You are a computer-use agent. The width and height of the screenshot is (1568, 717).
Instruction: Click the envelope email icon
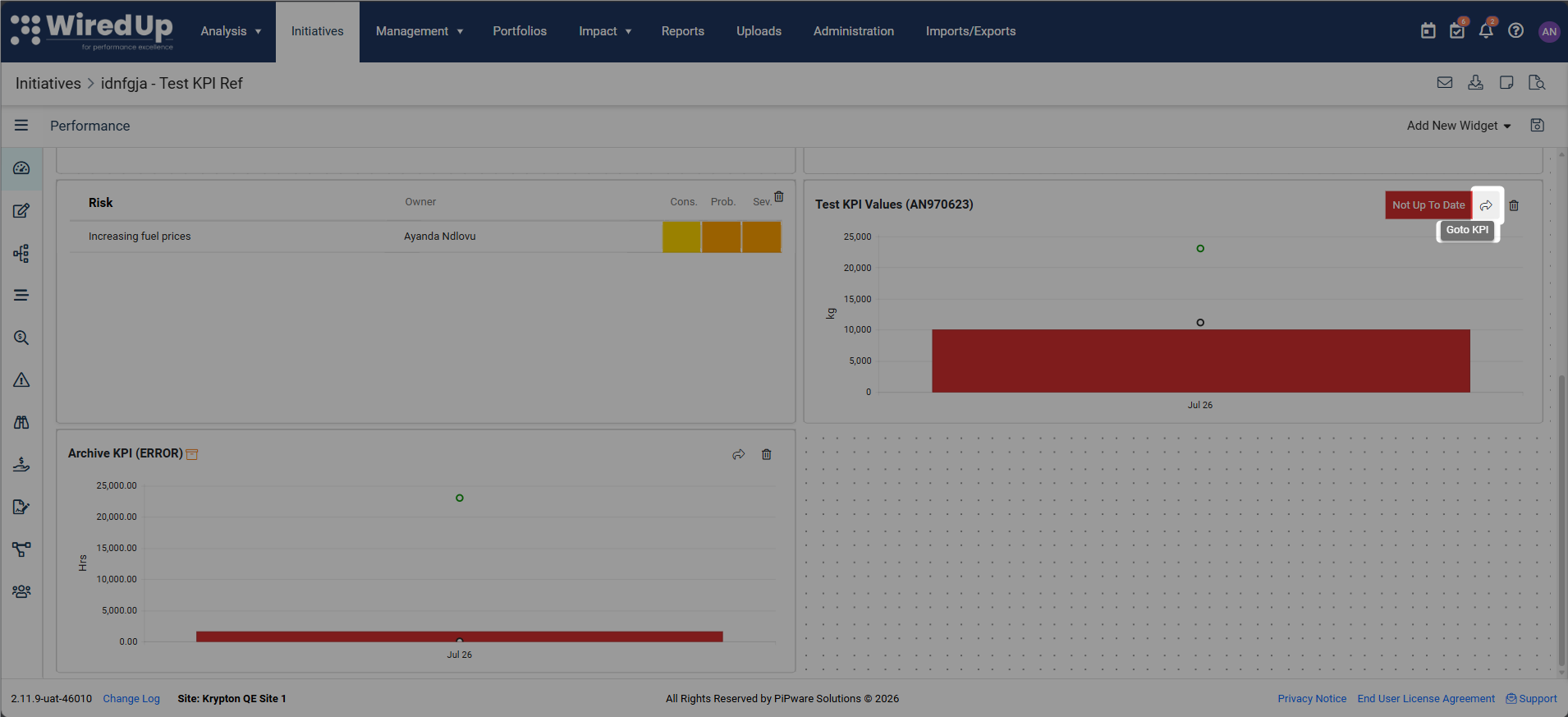(x=1445, y=83)
